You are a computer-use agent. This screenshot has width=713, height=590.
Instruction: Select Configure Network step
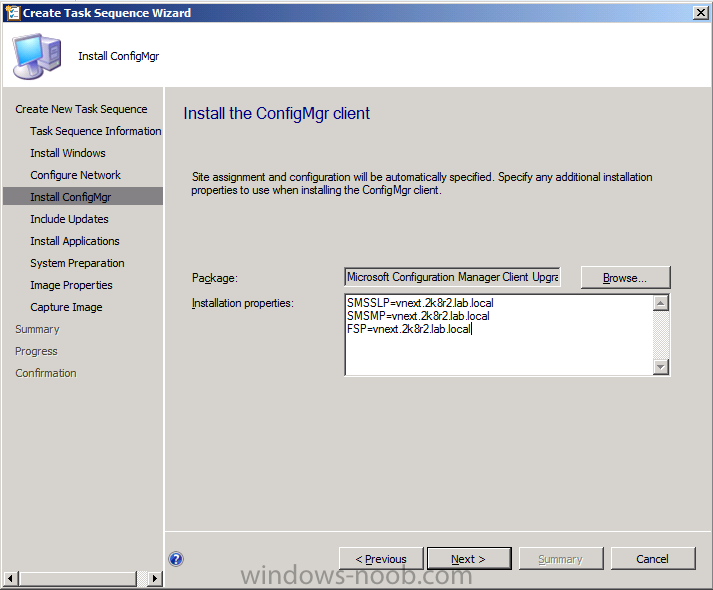click(75, 175)
